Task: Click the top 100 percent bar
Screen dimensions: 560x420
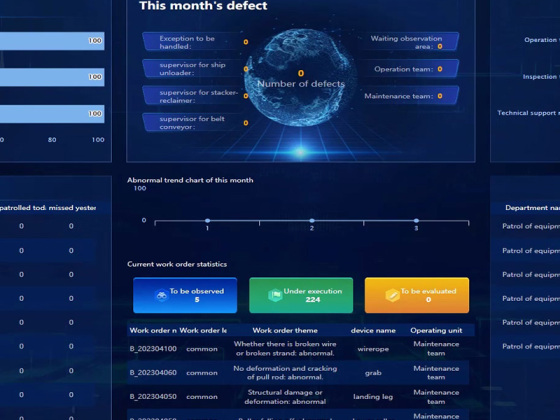Action: pyautogui.click(x=52, y=41)
